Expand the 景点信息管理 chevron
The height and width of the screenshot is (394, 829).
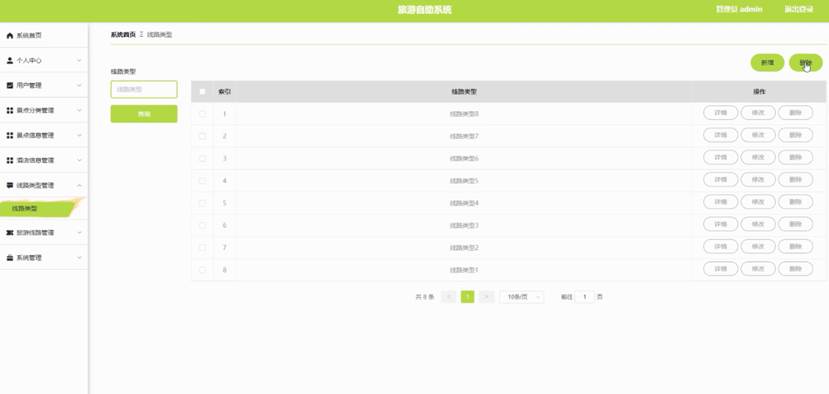click(x=79, y=135)
